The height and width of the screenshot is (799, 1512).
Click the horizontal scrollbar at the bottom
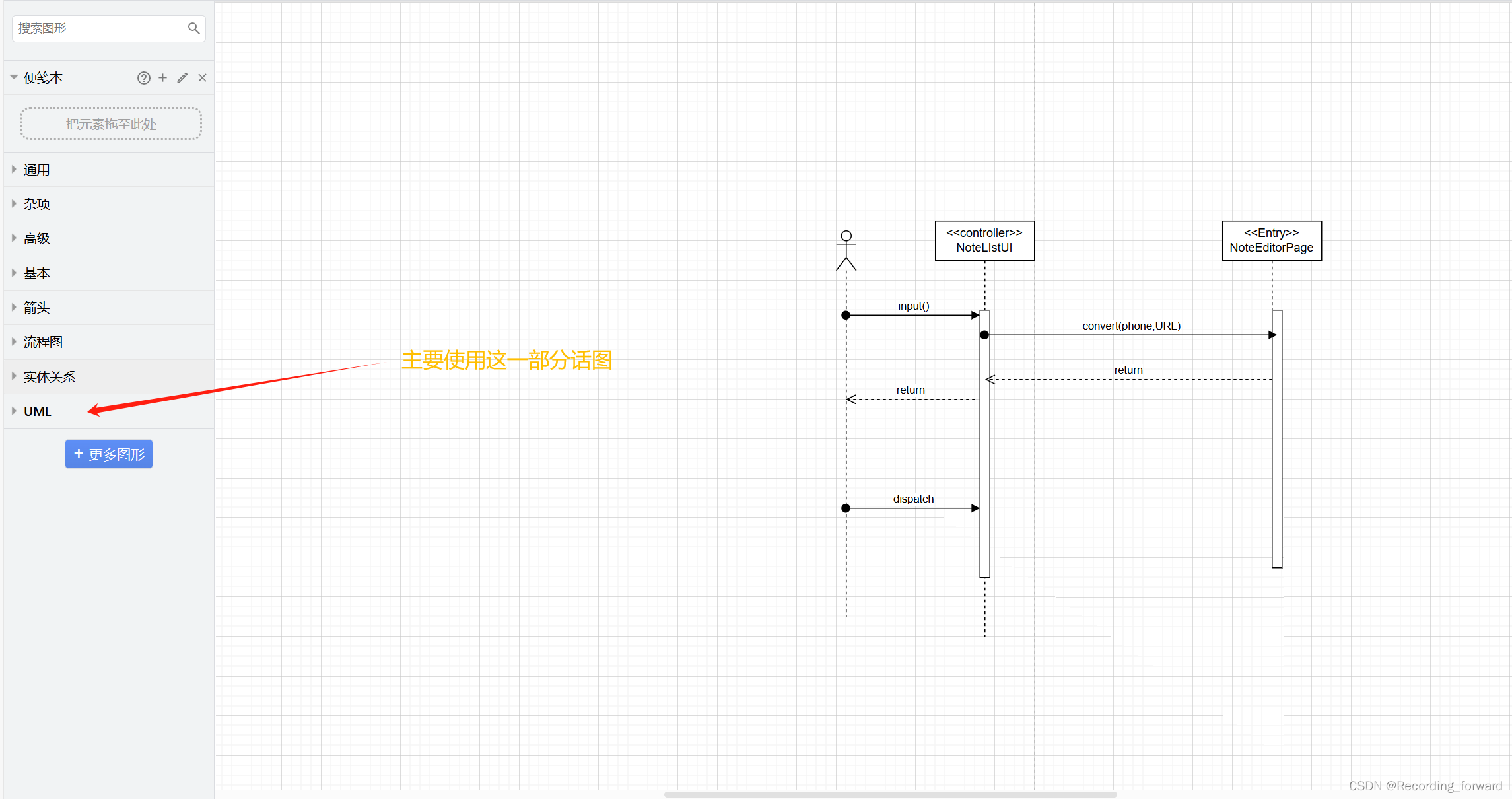tap(891, 794)
